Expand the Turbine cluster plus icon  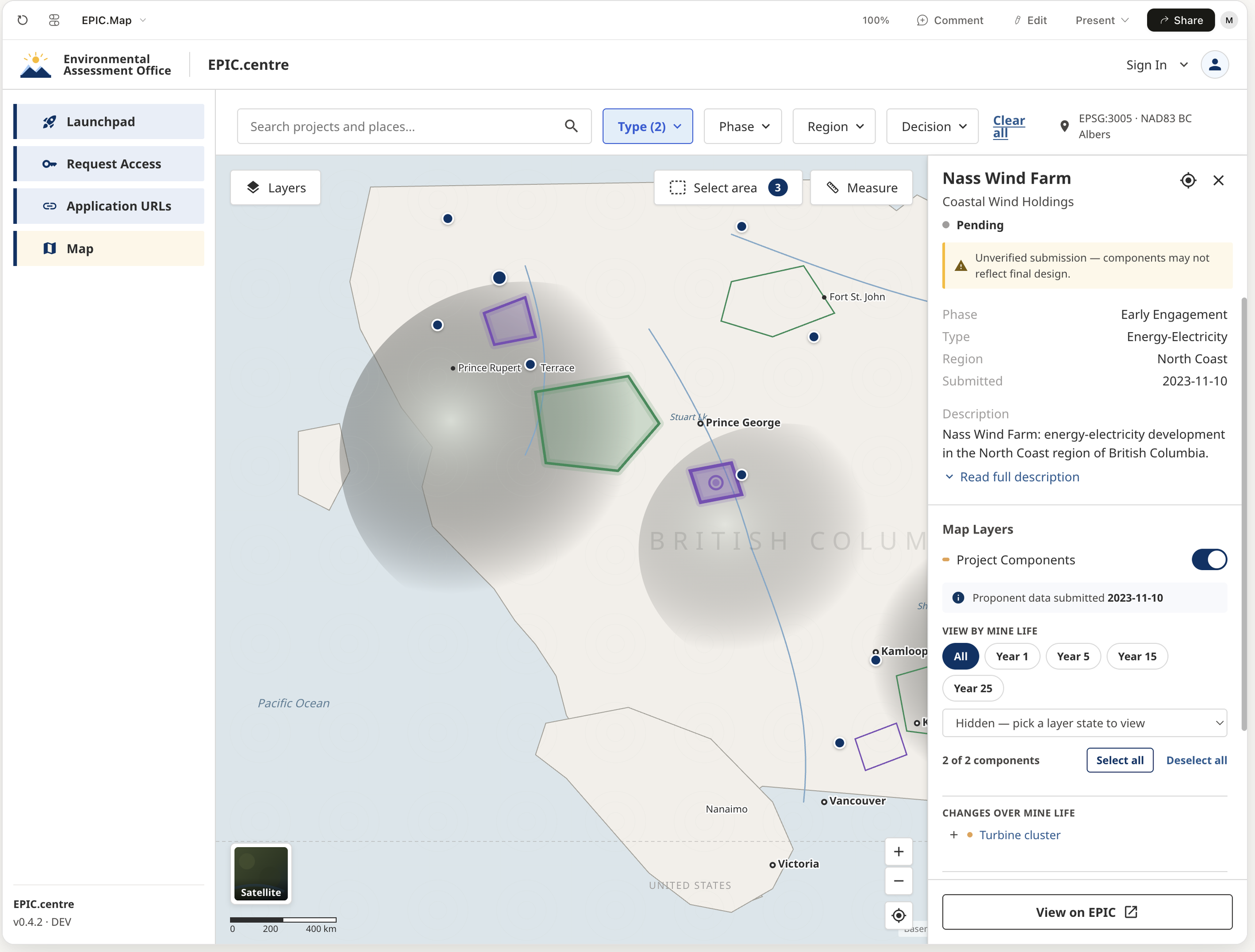[954, 835]
